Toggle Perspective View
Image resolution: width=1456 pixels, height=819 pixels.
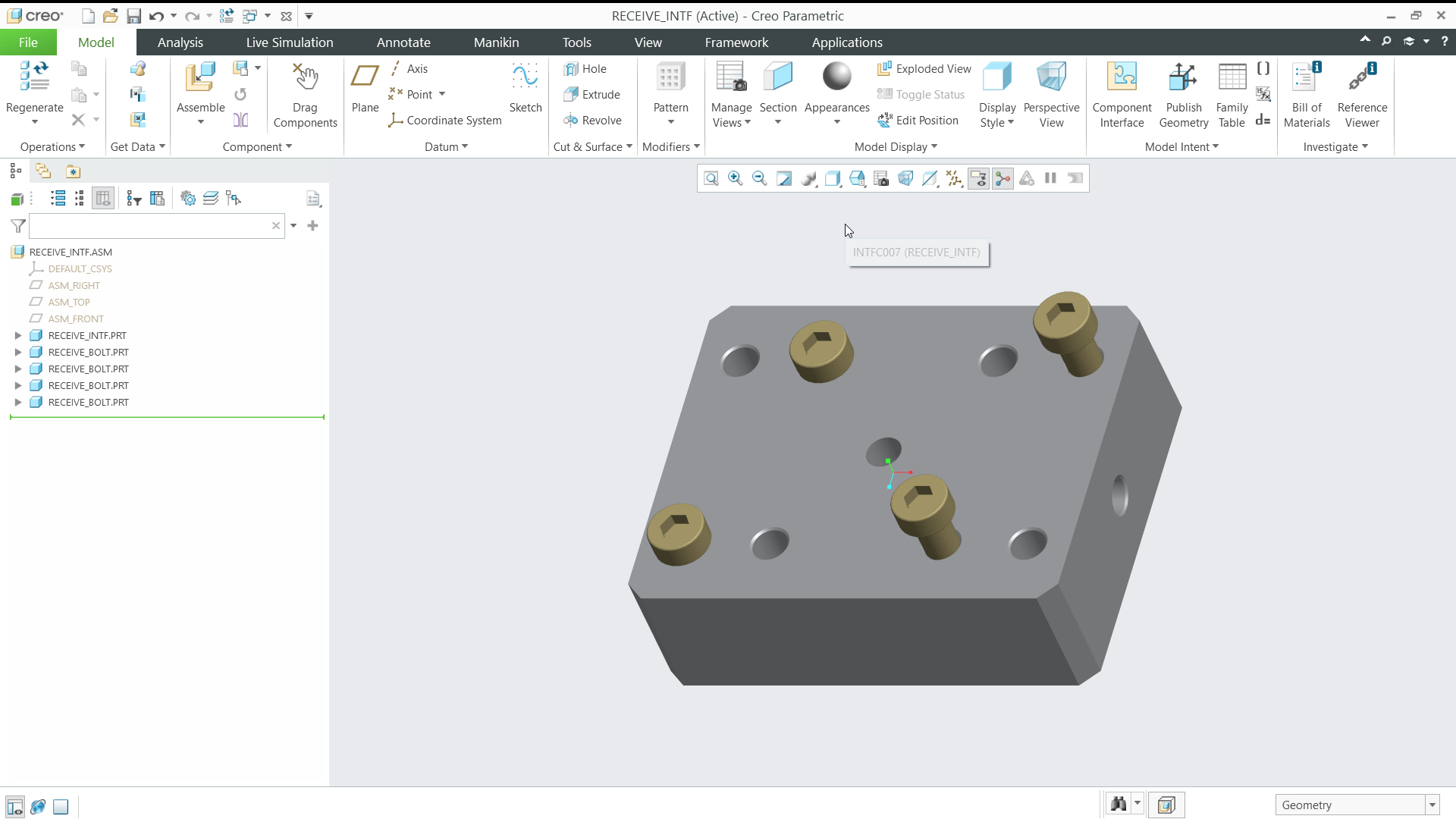(x=1051, y=95)
